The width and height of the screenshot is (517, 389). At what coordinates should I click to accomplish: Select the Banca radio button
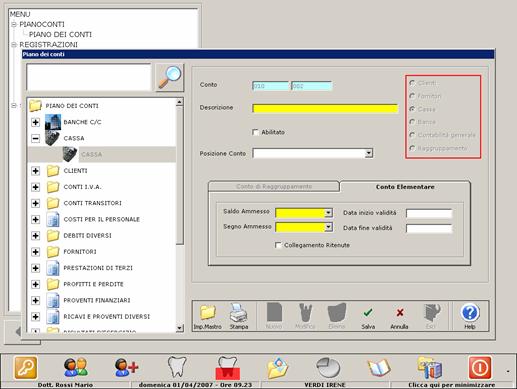coord(412,122)
